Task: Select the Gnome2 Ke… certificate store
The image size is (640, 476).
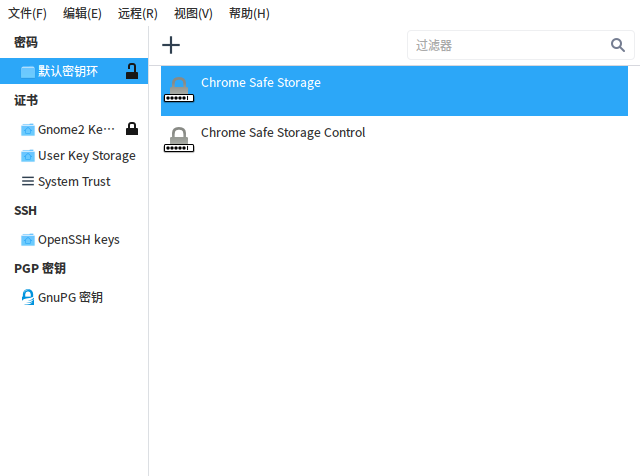Action: [74, 129]
